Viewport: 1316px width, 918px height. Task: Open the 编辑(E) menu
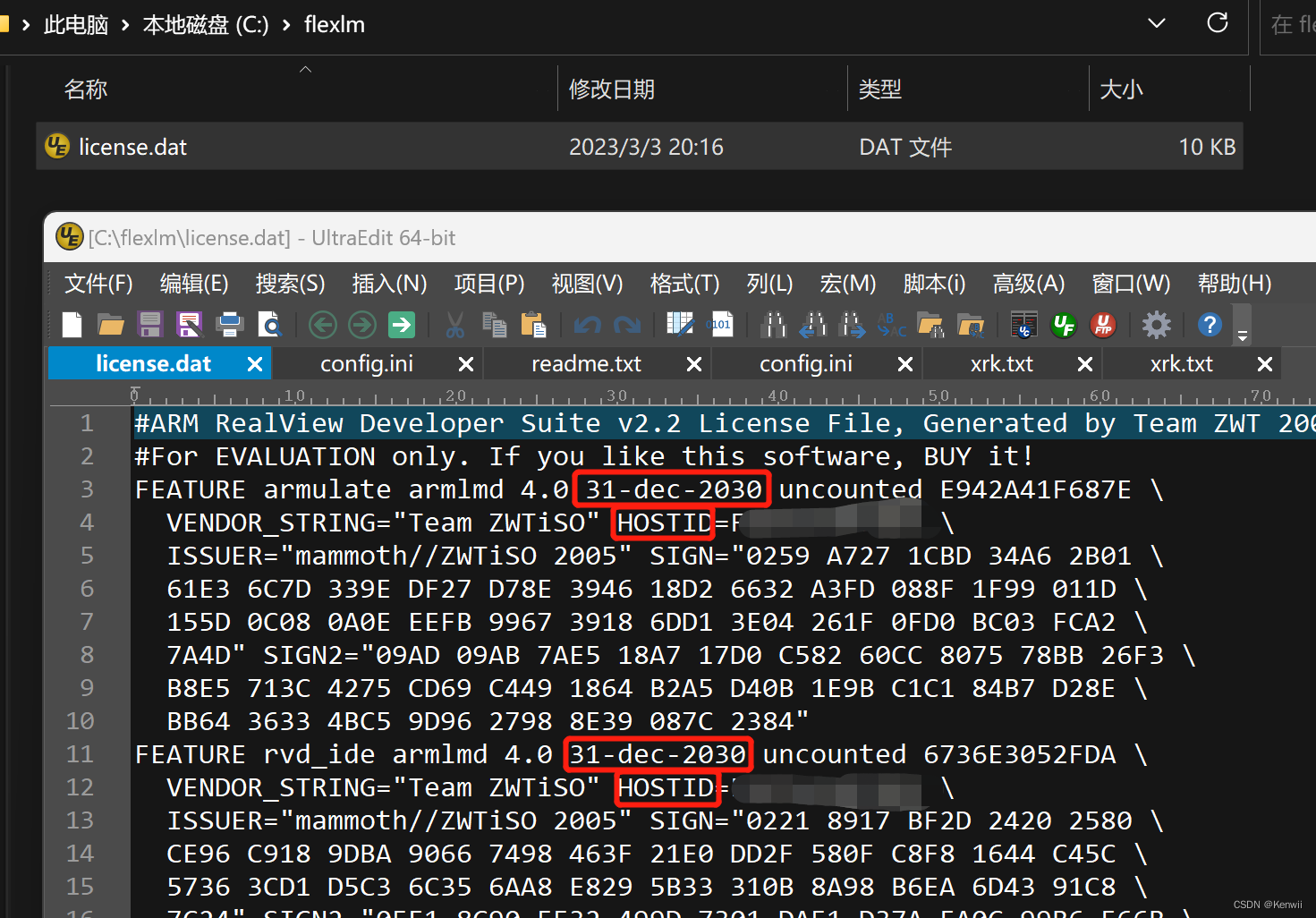click(194, 284)
